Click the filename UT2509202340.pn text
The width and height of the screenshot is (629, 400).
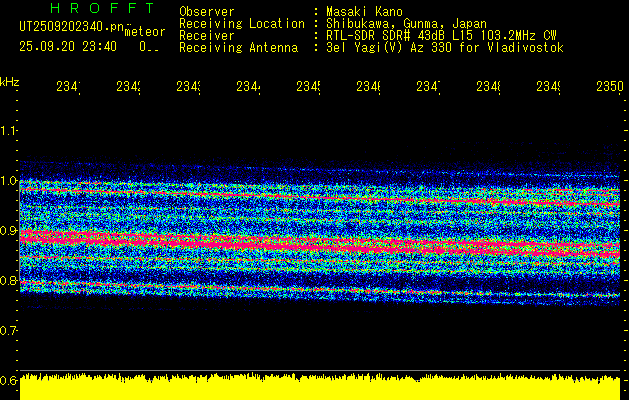(x=72, y=27)
